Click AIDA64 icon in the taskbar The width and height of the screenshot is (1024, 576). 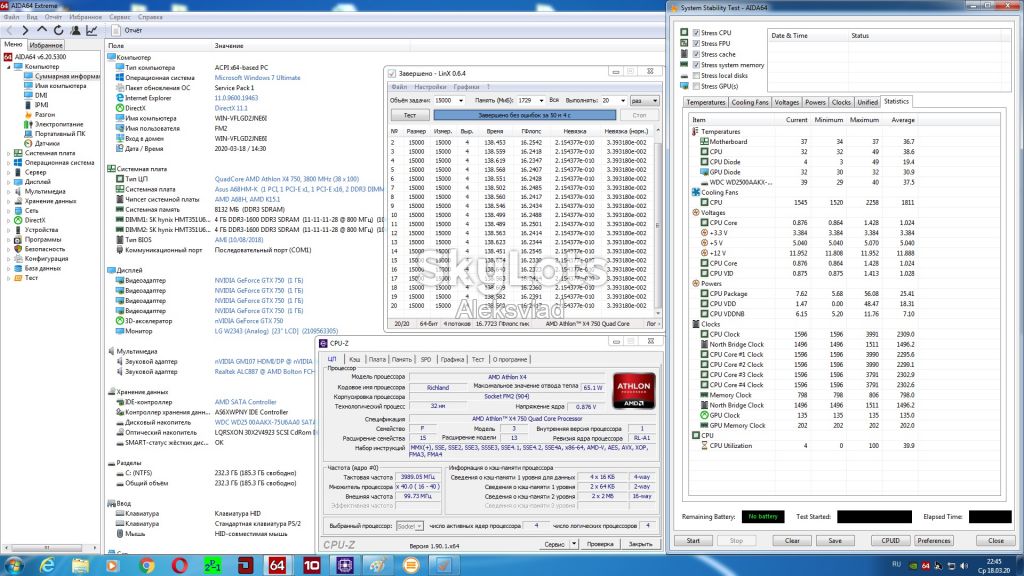tap(277, 565)
